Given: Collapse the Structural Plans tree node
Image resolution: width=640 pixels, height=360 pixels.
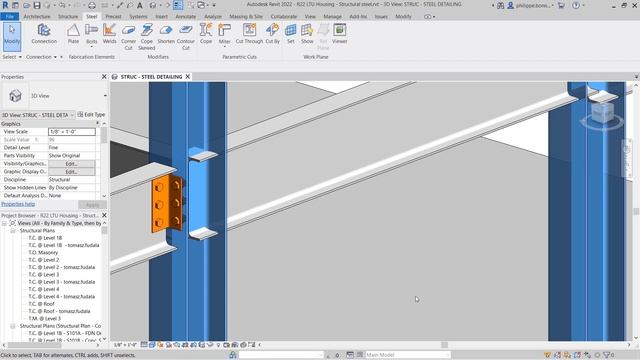Looking at the screenshot, I should (13, 231).
